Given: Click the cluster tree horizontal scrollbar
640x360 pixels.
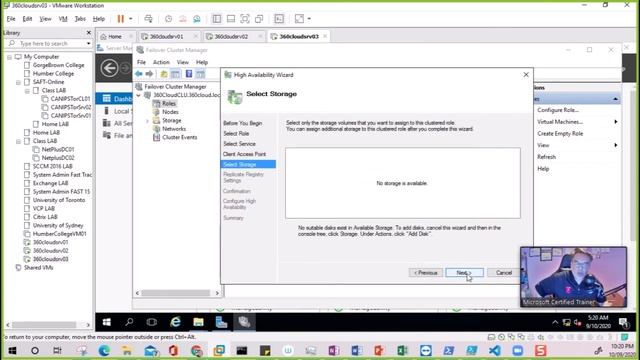Looking at the screenshot, I should click(x=177, y=293).
